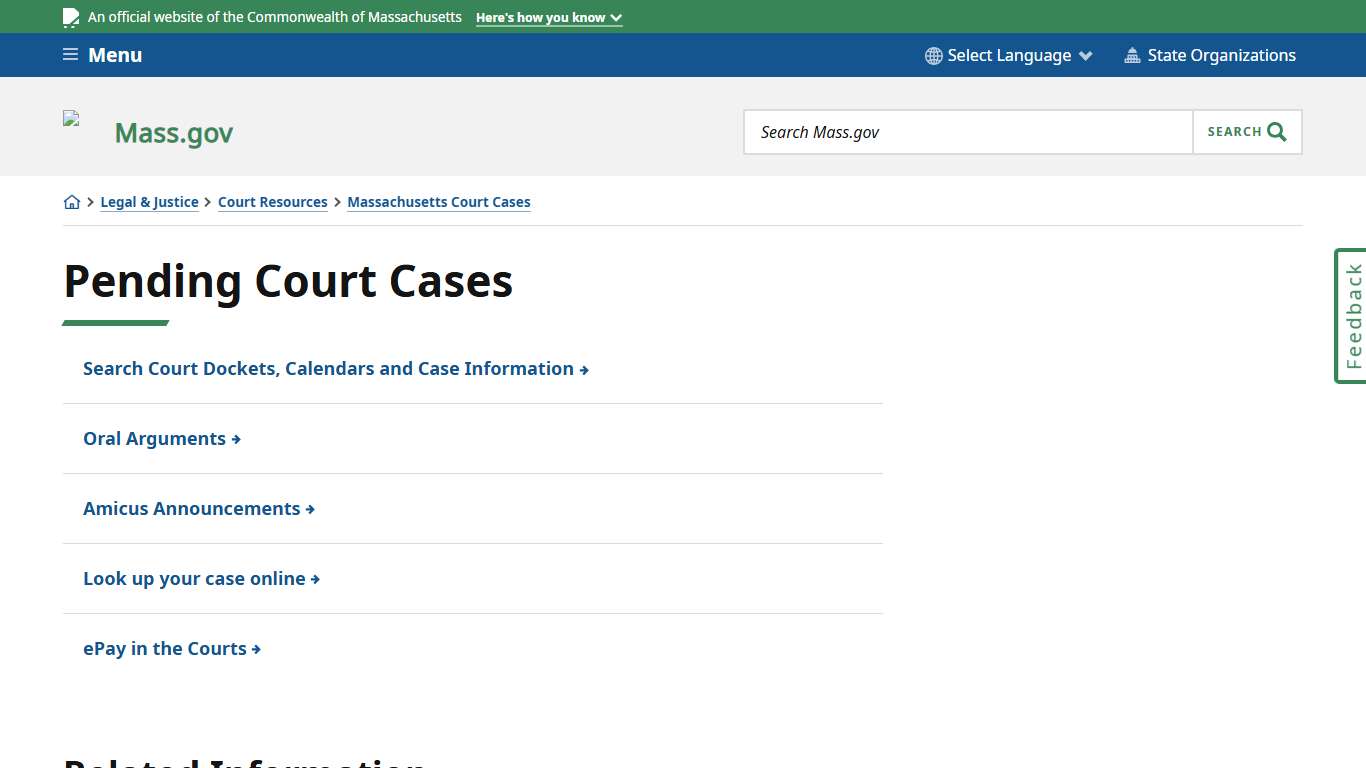Select the Amicus Announcements link
Viewport: 1366px width, 768px height.
pos(191,508)
